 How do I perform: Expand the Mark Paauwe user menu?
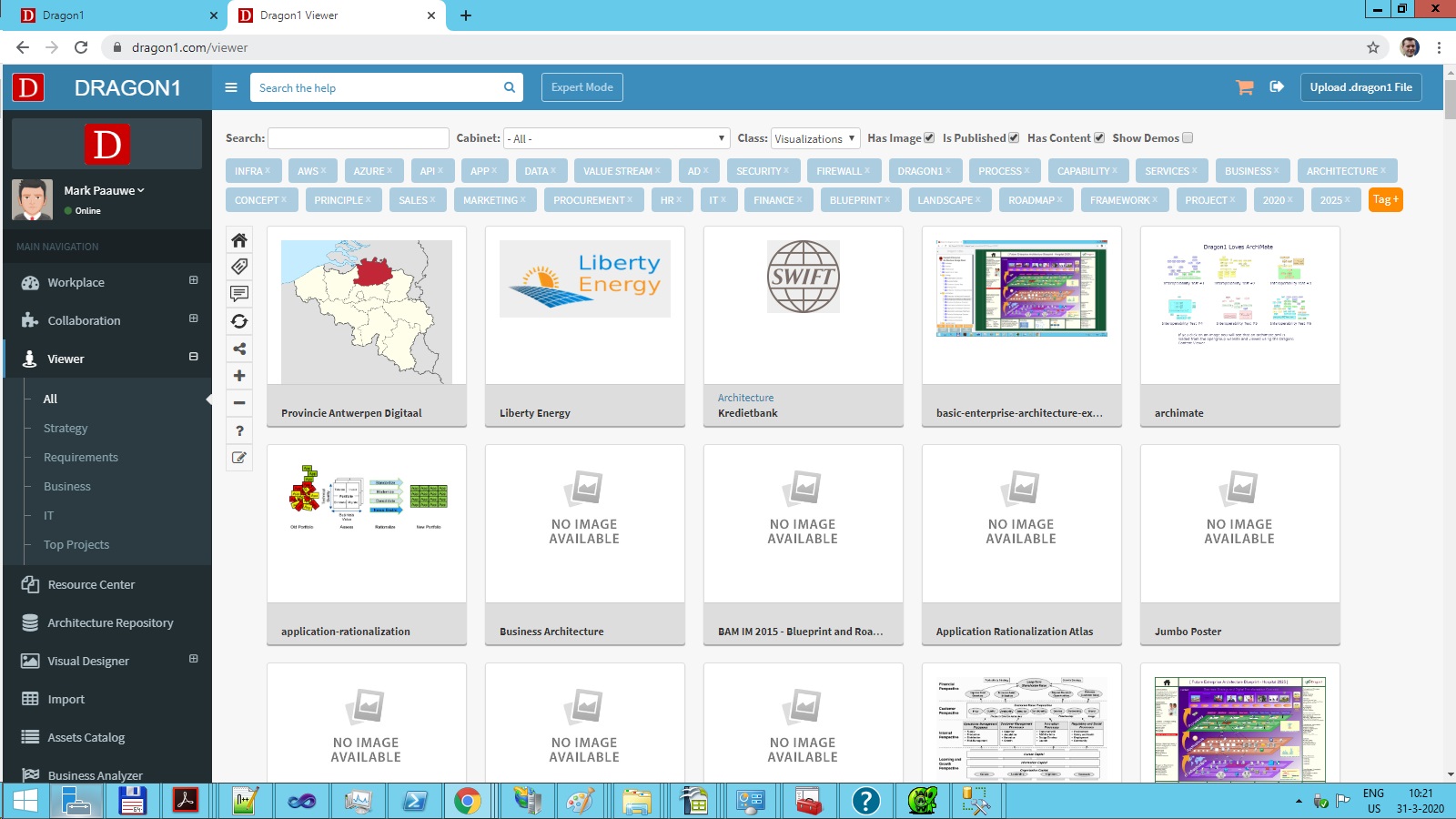[104, 190]
